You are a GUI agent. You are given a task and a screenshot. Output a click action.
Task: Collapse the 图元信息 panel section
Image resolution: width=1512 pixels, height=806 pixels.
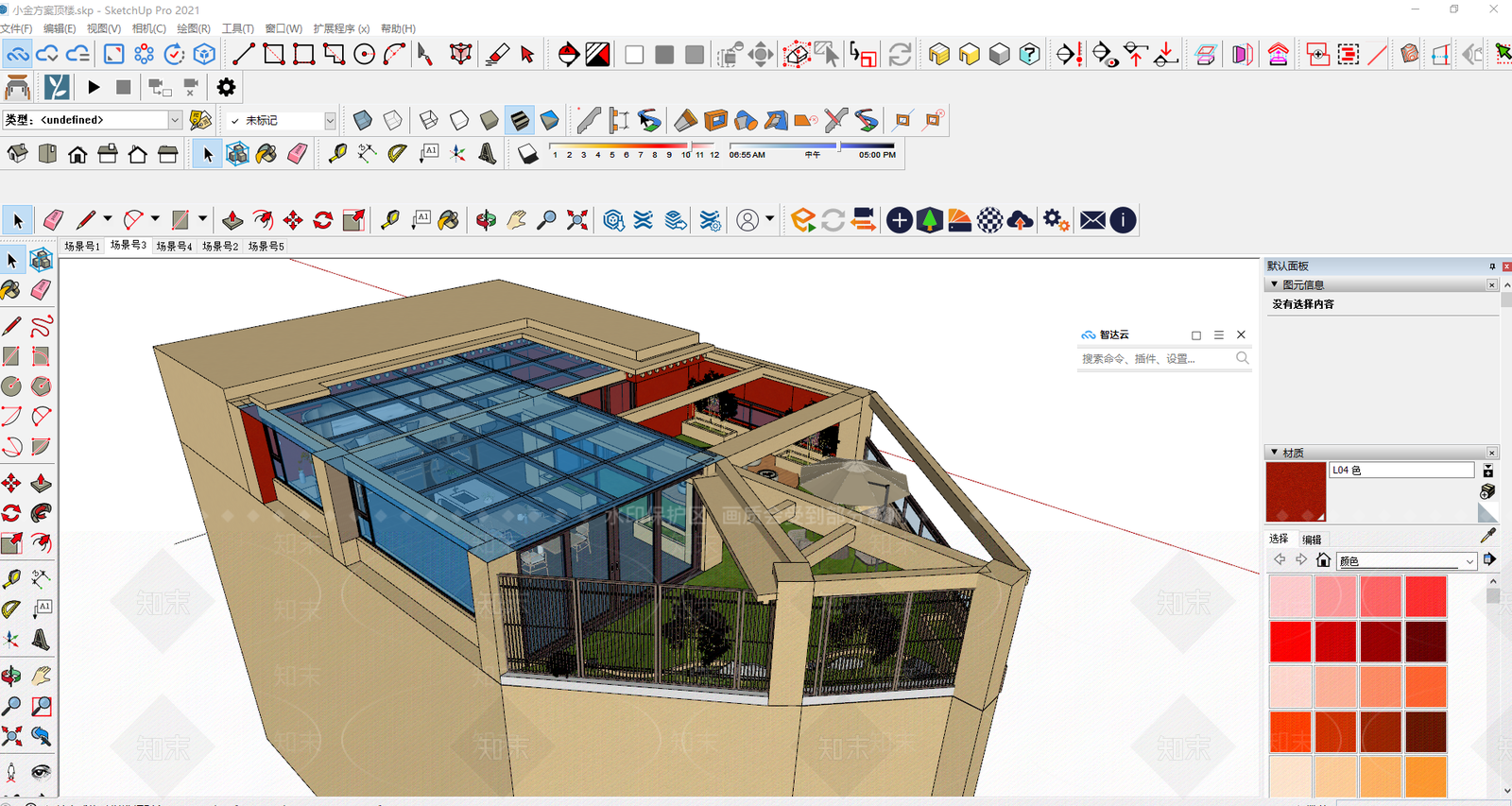(1274, 284)
